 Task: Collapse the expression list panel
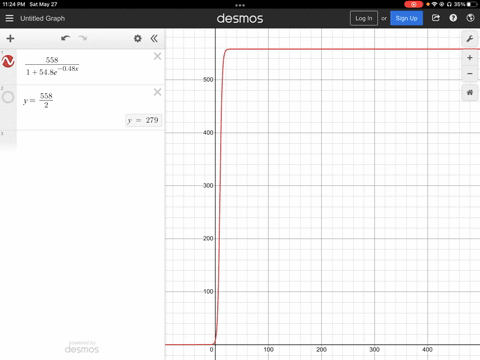click(154, 39)
